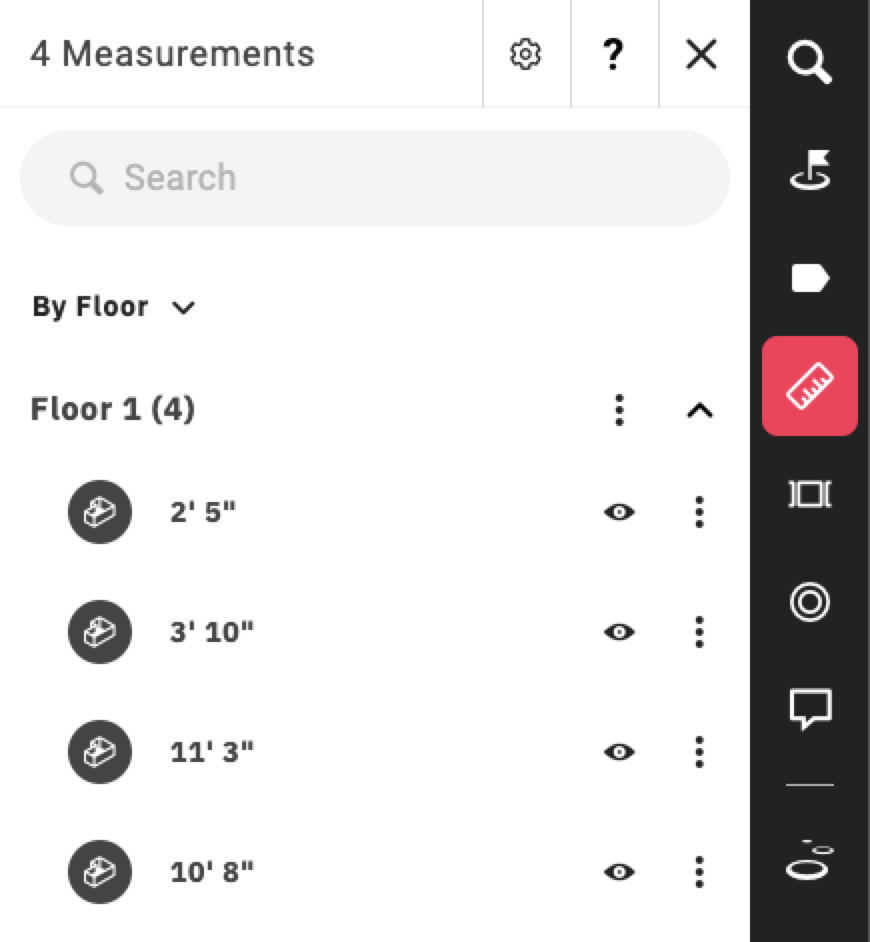The width and height of the screenshot is (870, 942).
Task: Select the red measurement ruler tool
Action: click(x=809, y=386)
